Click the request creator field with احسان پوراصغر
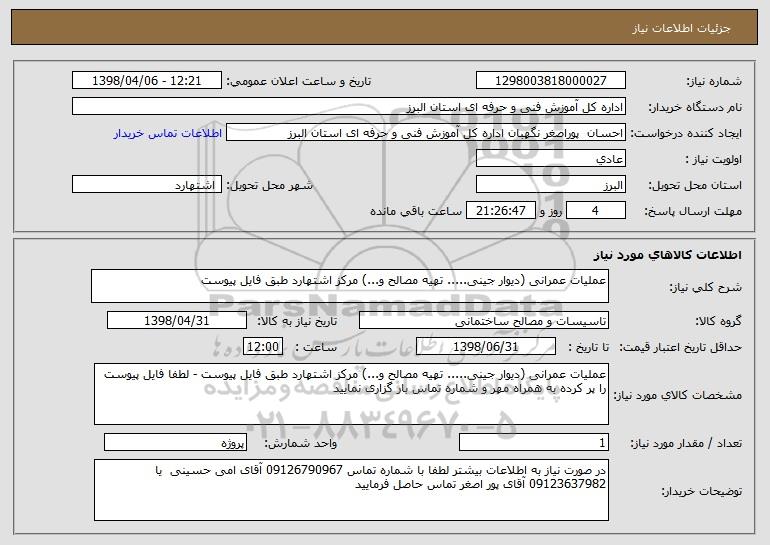Screen dimensions: 770x545 click(426, 133)
